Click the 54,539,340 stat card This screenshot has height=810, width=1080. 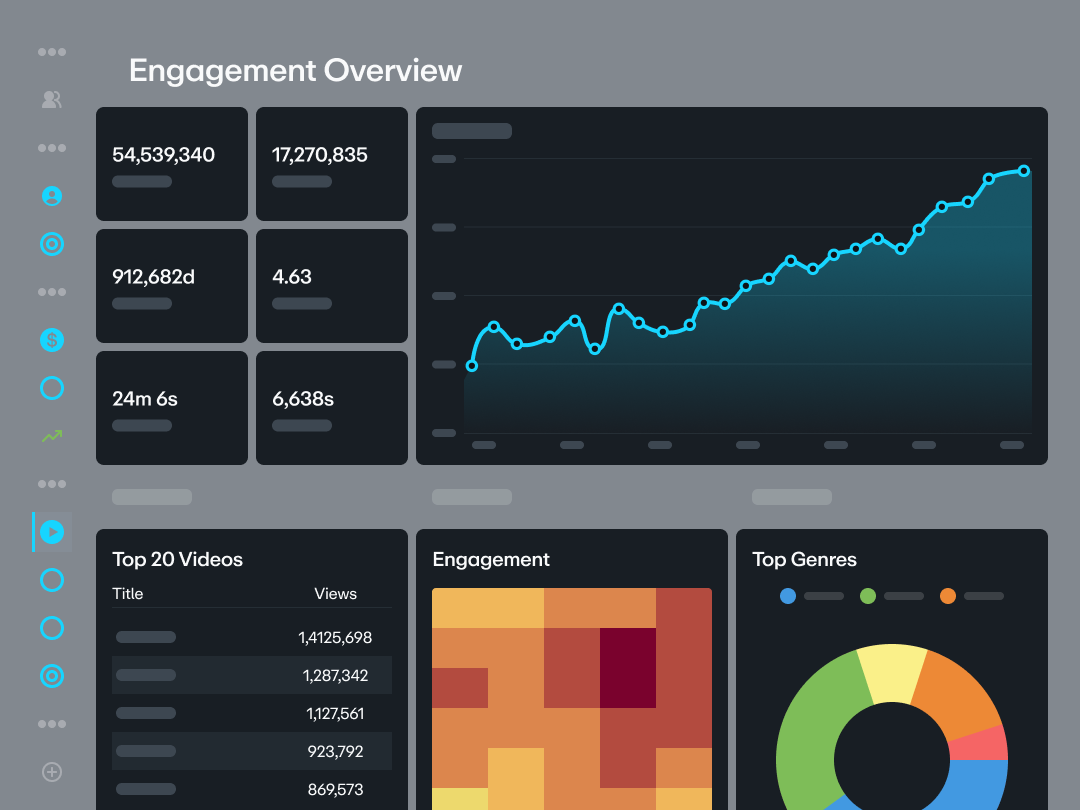(x=172, y=164)
